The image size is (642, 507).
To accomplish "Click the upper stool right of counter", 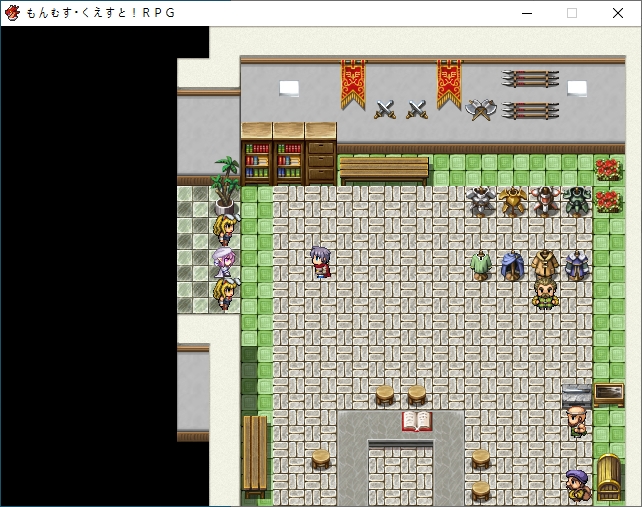I will pos(481,459).
